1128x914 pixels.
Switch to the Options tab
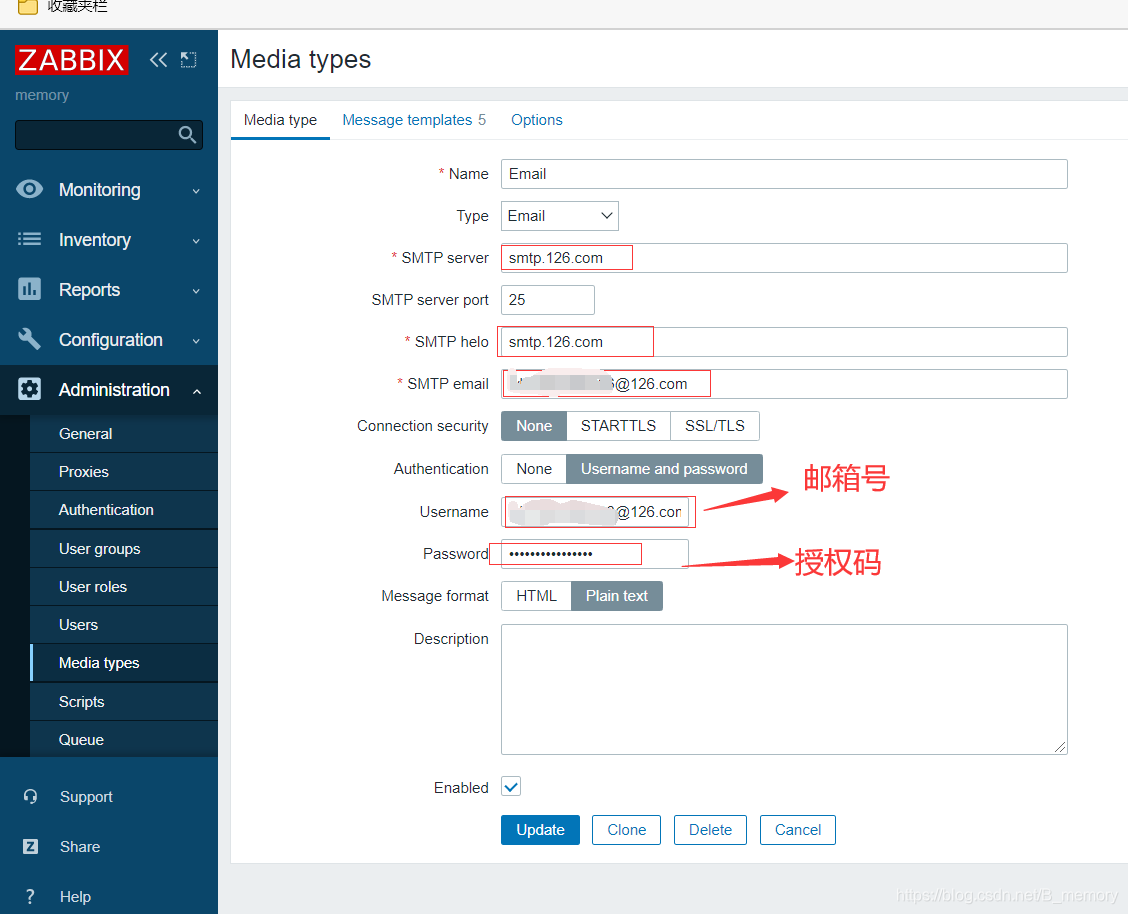(537, 120)
